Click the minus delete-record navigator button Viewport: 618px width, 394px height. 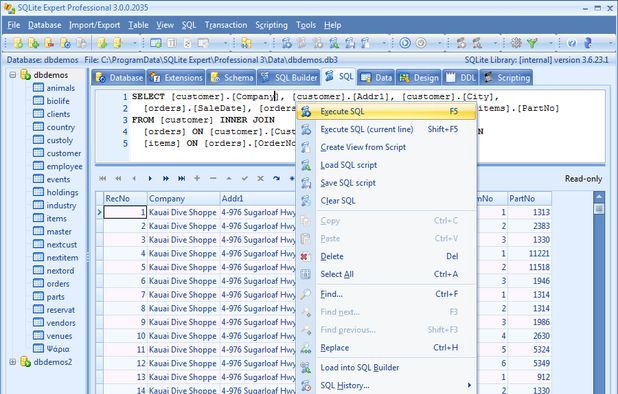pyautogui.click(x=213, y=178)
